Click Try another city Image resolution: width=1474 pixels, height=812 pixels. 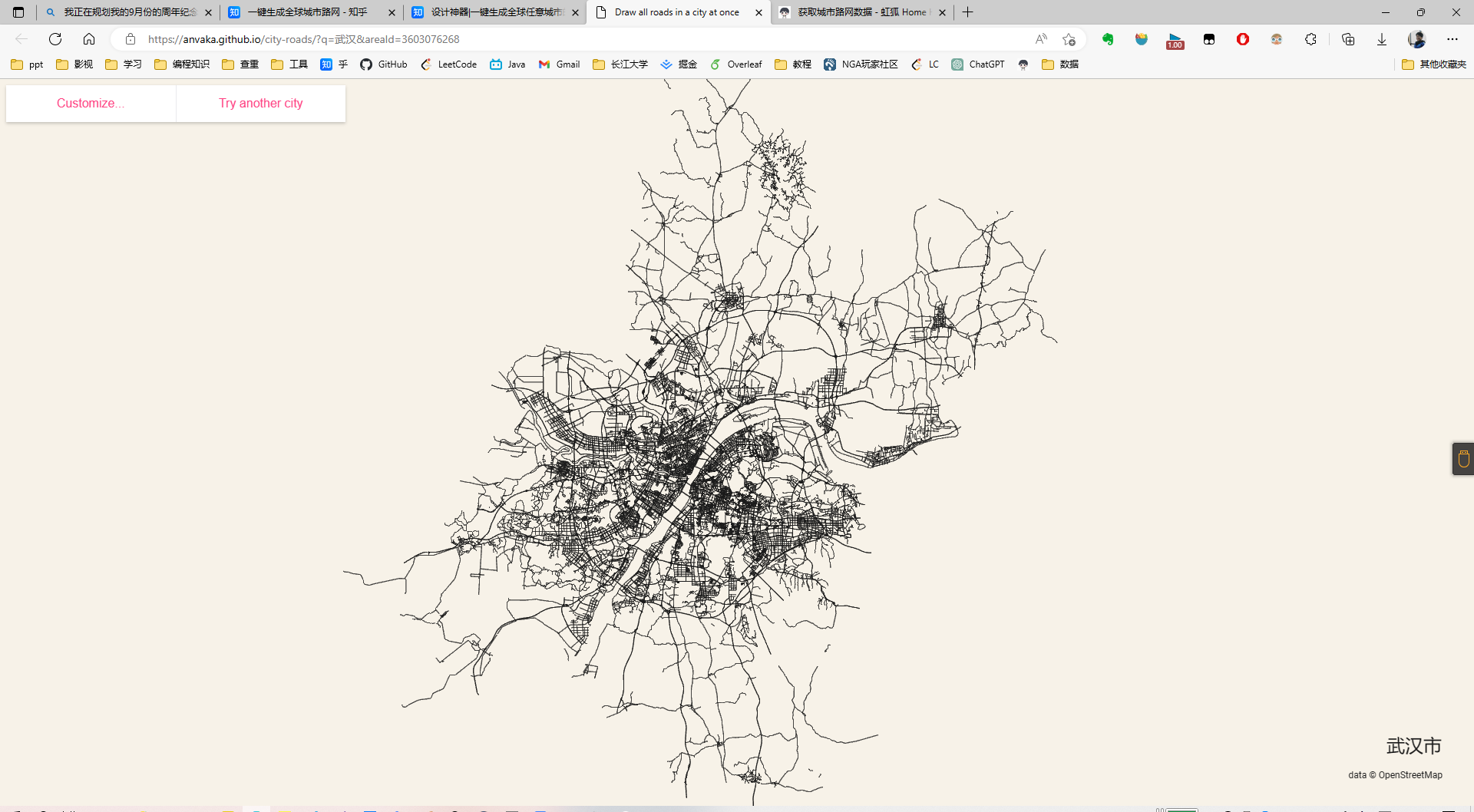[x=260, y=103]
